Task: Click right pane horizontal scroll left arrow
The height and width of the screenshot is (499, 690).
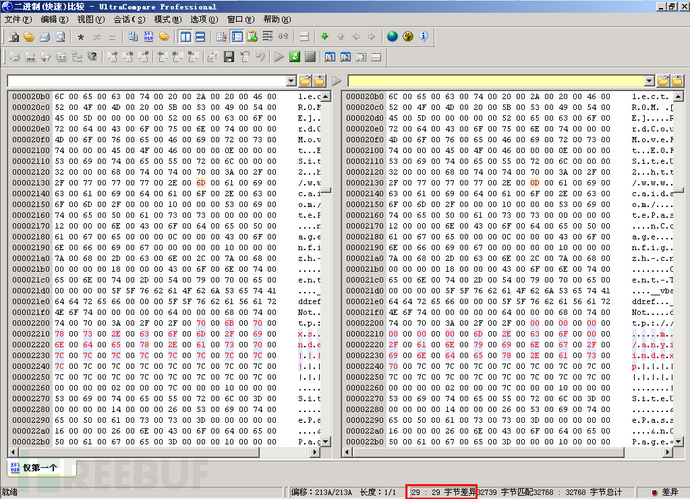Action: pyautogui.click(x=347, y=452)
